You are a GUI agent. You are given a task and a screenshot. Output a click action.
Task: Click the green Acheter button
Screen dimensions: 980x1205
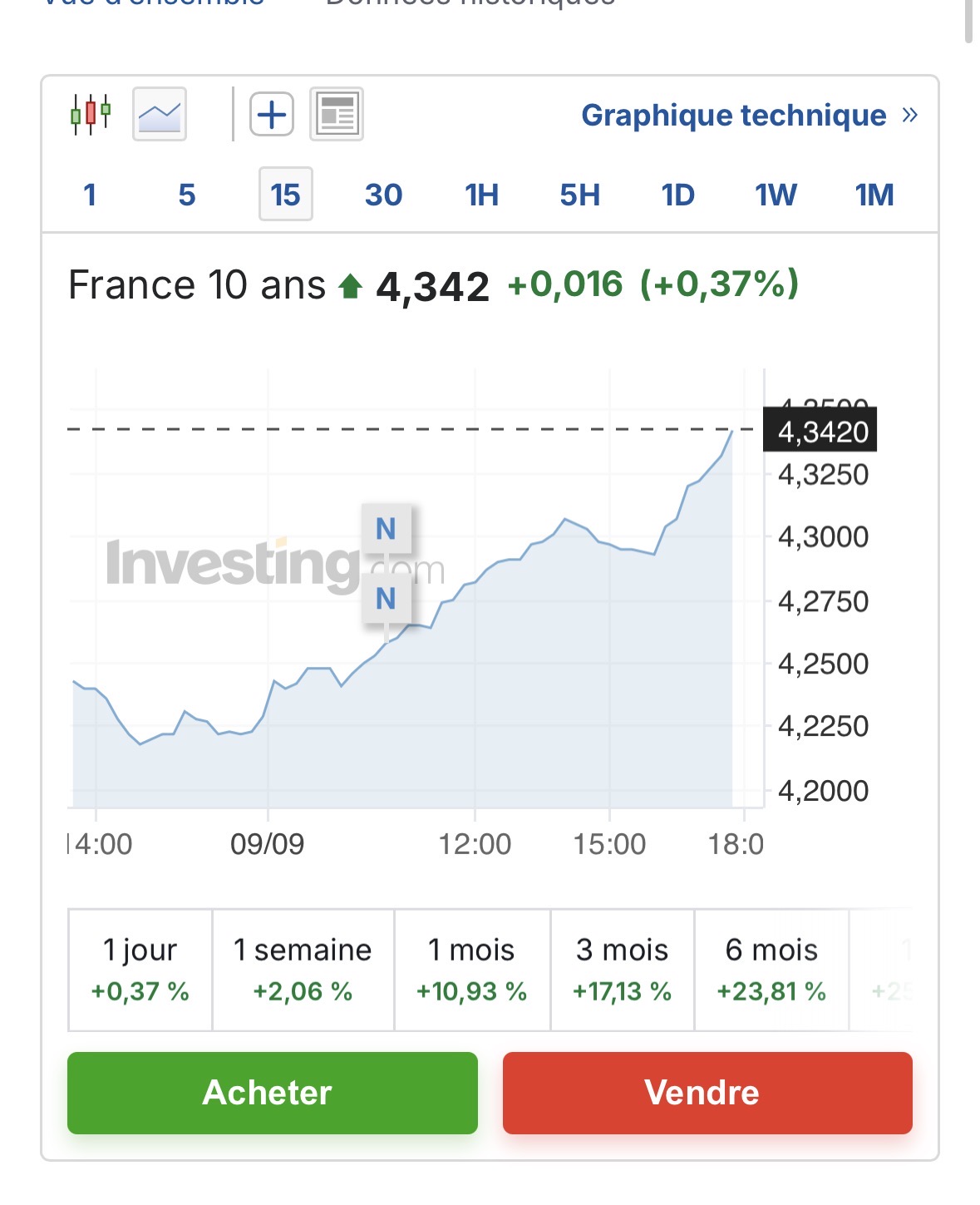click(273, 1093)
